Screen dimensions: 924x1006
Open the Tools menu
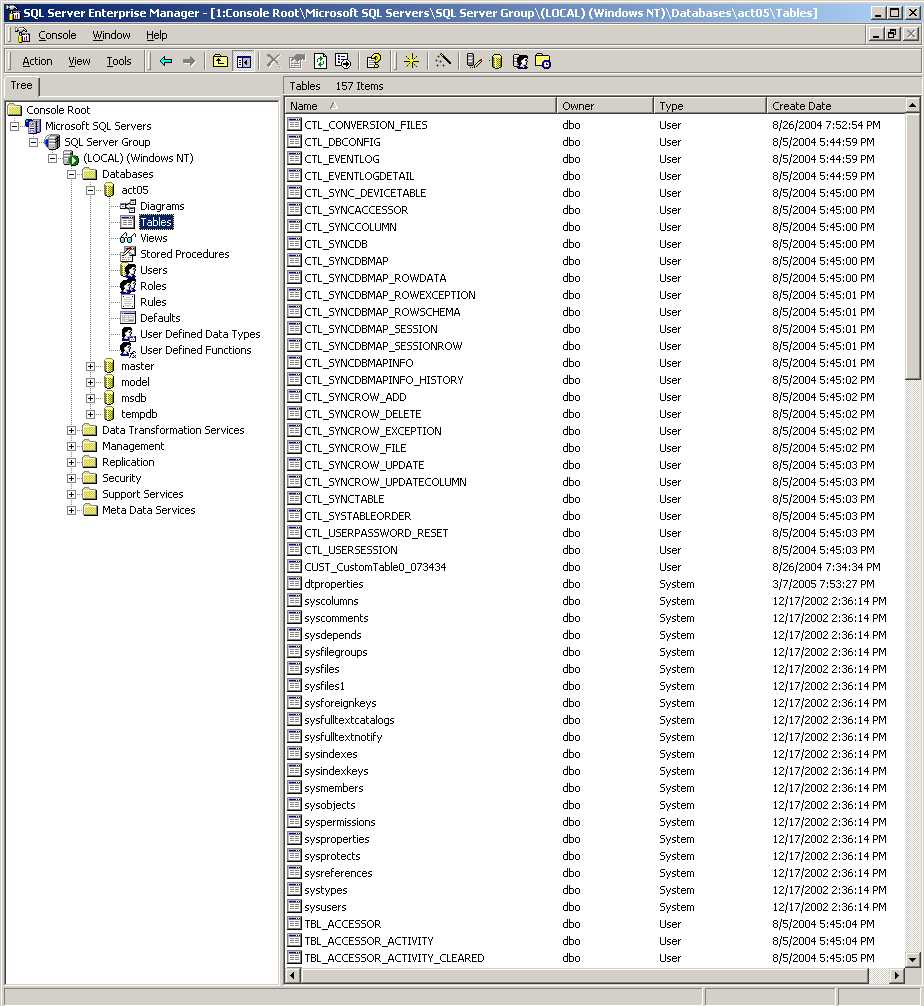point(119,62)
